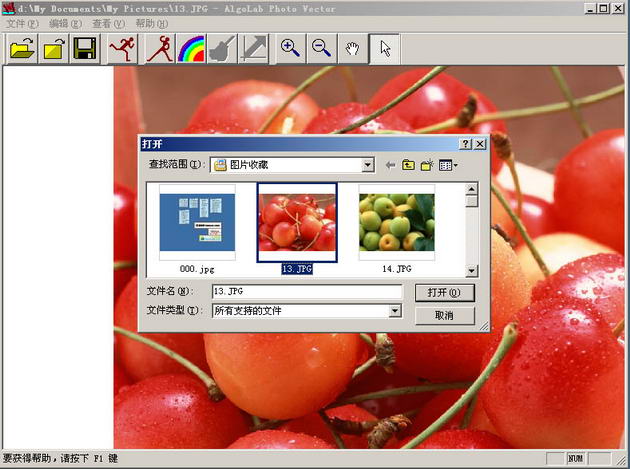Go up one folder level icon
The width and height of the screenshot is (630, 469).
[408, 165]
